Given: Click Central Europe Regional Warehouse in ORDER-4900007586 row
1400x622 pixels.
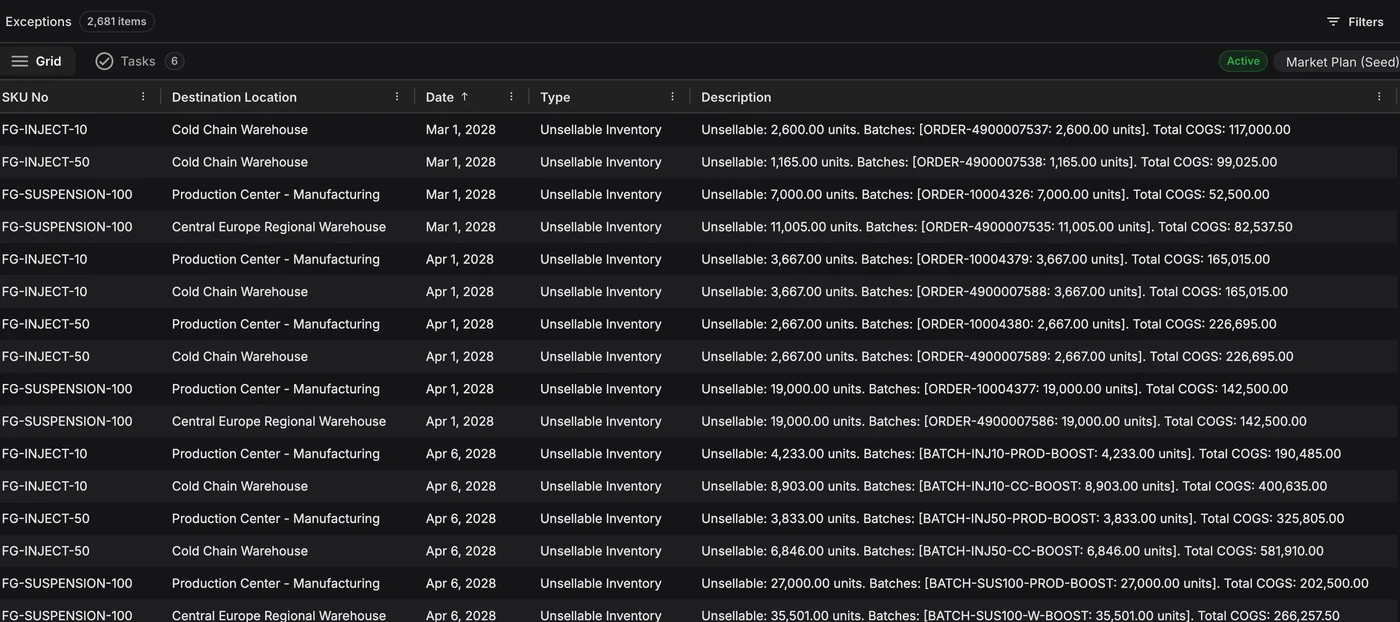Looking at the screenshot, I should [x=279, y=421].
